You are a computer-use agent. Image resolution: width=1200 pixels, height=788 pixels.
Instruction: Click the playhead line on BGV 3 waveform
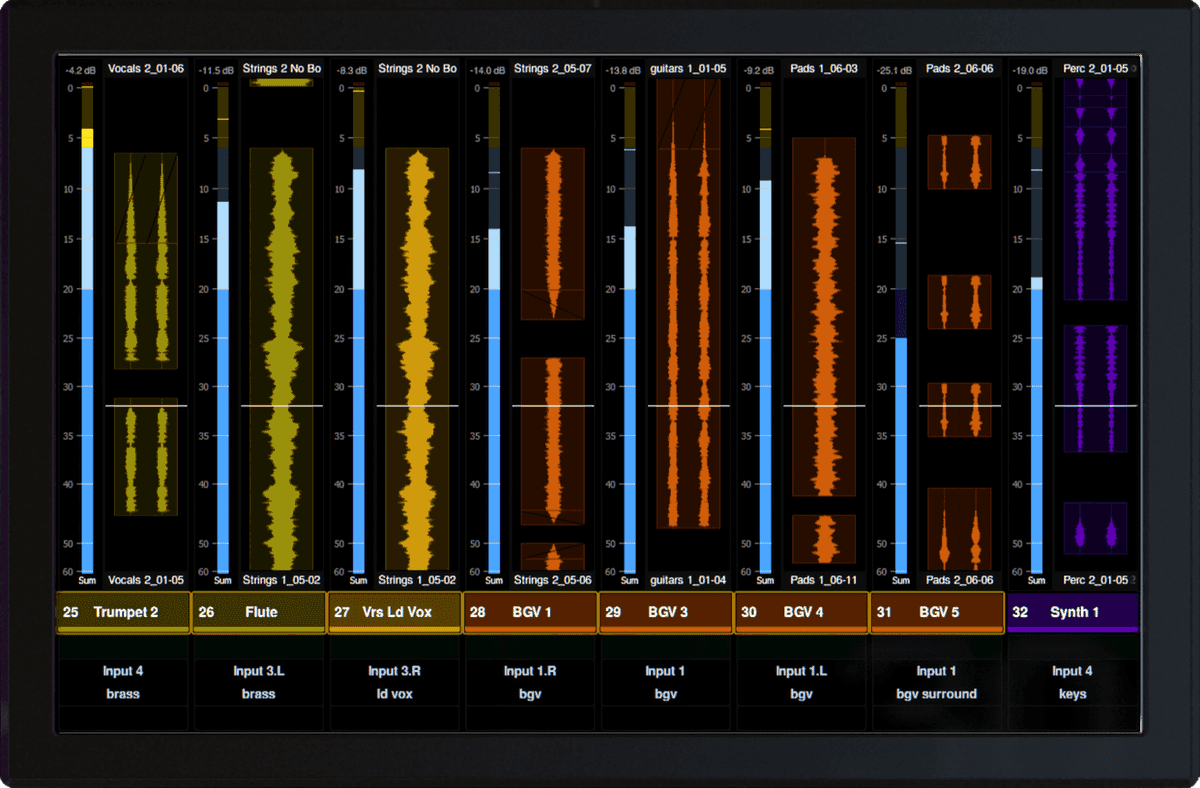pos(688,406)
